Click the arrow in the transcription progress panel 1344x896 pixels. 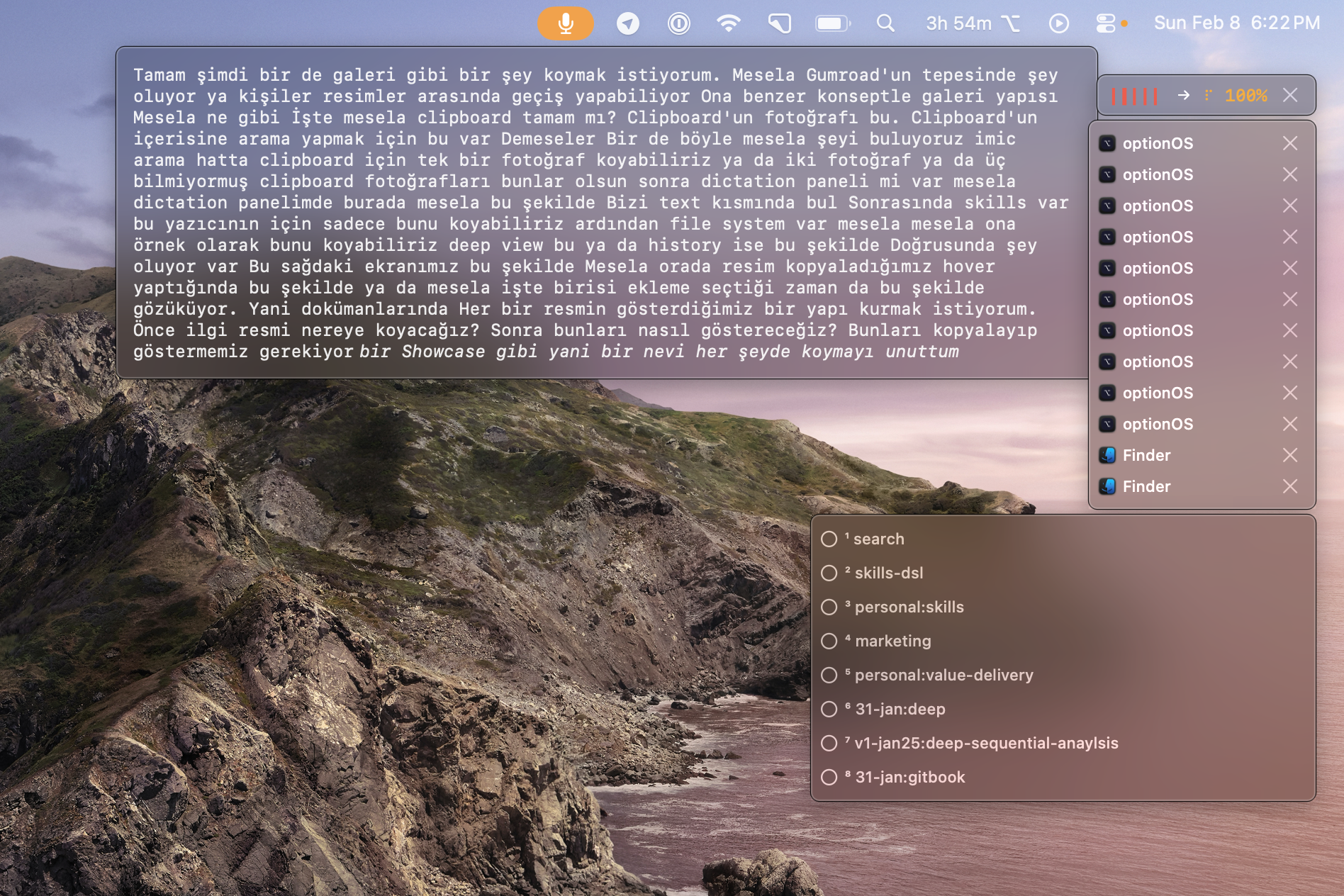click(1182, 94)
